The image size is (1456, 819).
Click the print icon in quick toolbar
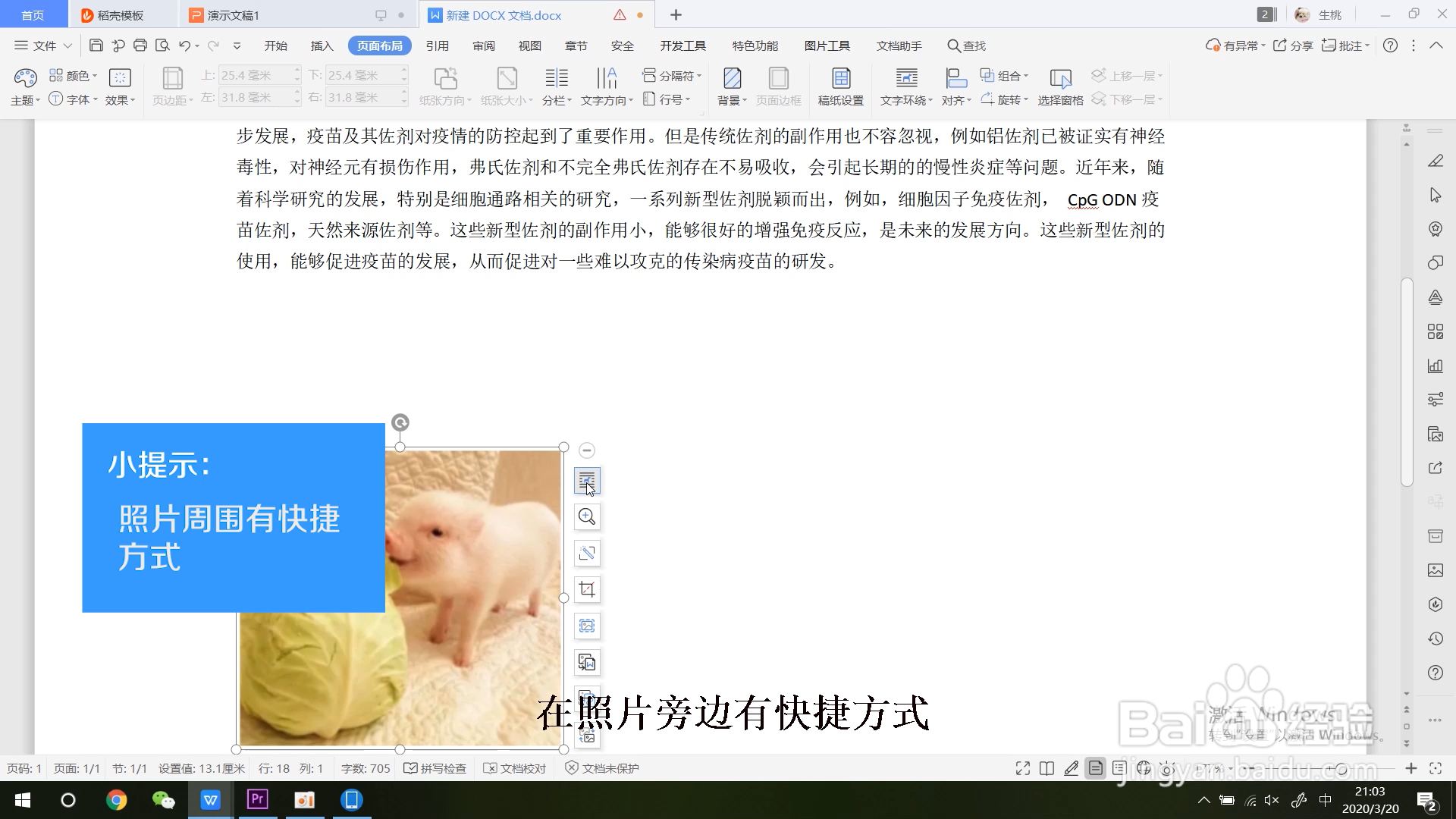140,45
